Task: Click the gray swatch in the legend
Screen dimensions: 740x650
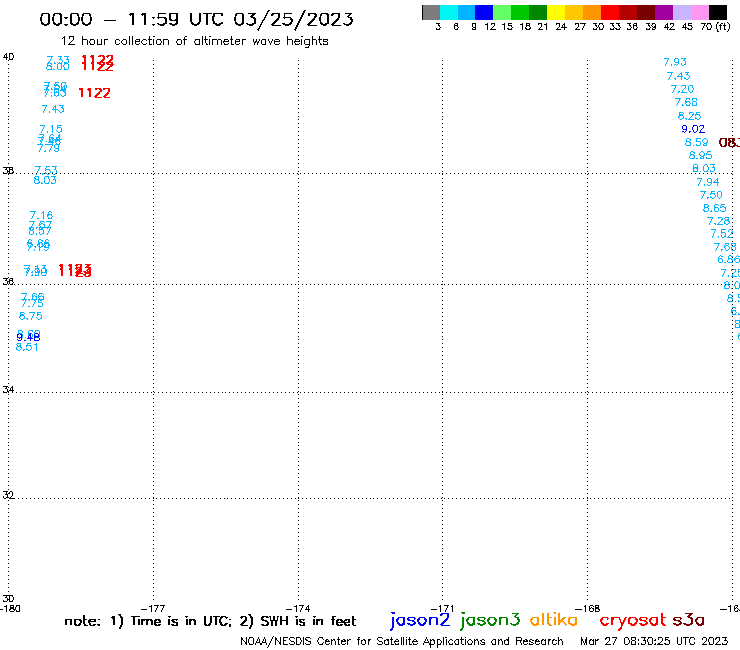Action: 431,12
